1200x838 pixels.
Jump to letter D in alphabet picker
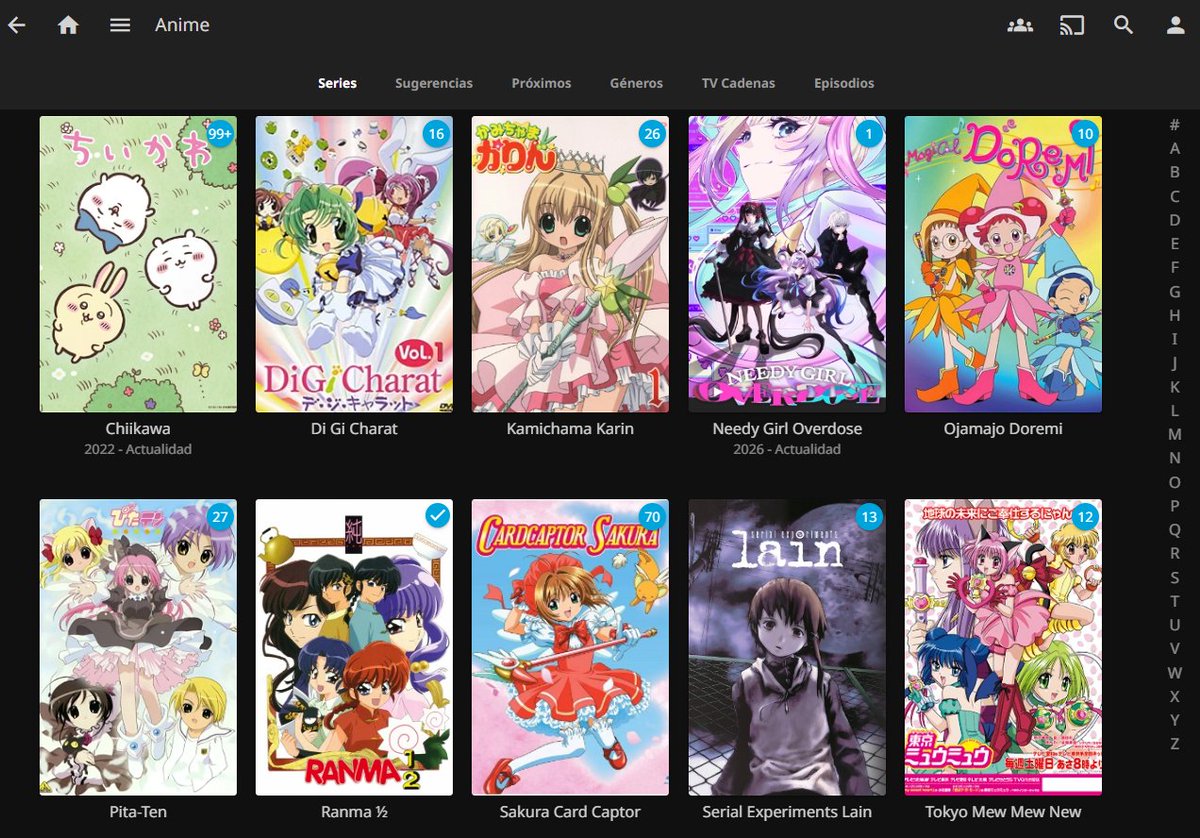click(x=1175, y=219)
